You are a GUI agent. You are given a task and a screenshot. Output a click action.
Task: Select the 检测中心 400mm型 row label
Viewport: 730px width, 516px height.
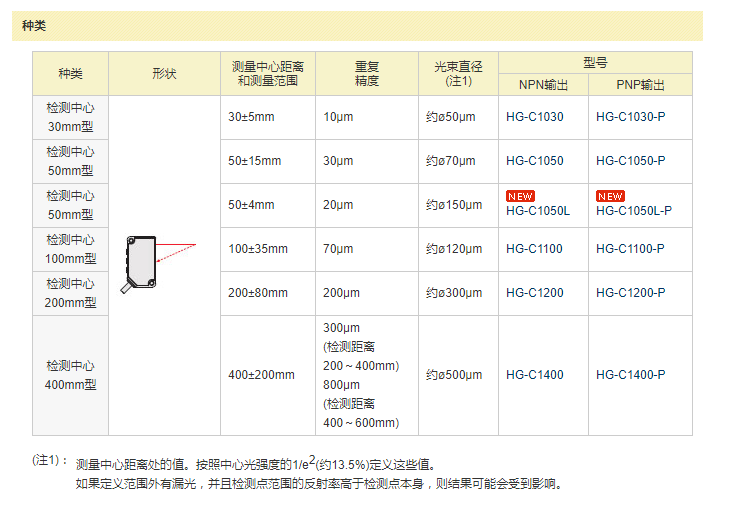coord(70,375)
